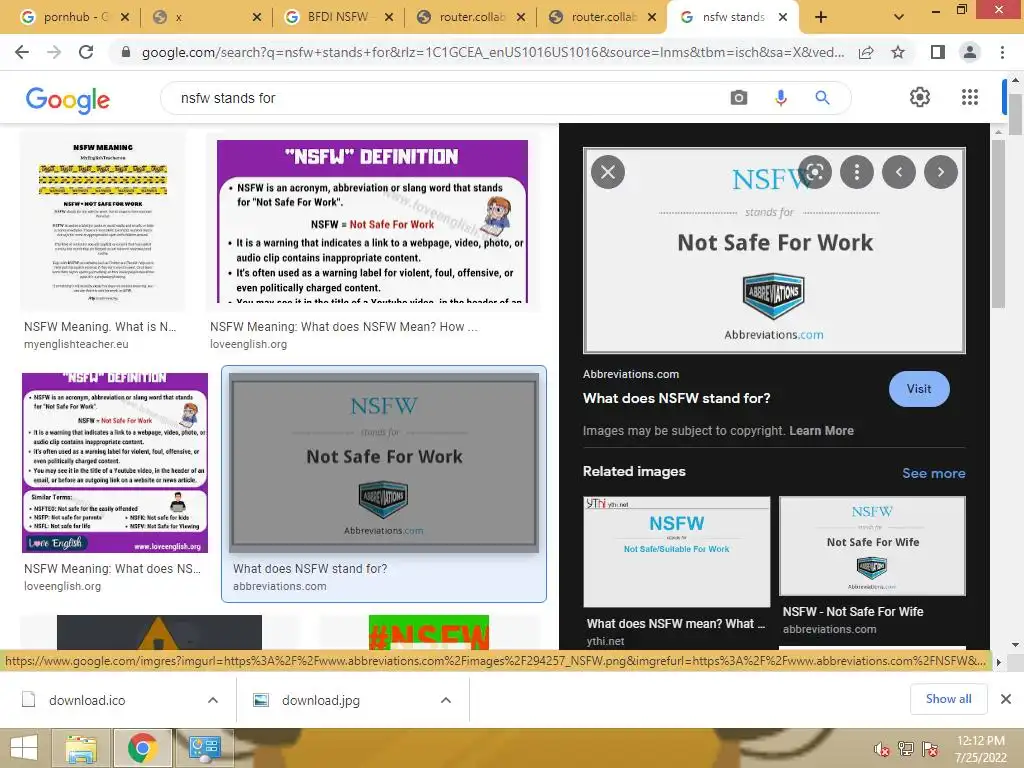Start voice search with microphone
1024x768 pixels.
pyautogui.click(x=780, y=98)
